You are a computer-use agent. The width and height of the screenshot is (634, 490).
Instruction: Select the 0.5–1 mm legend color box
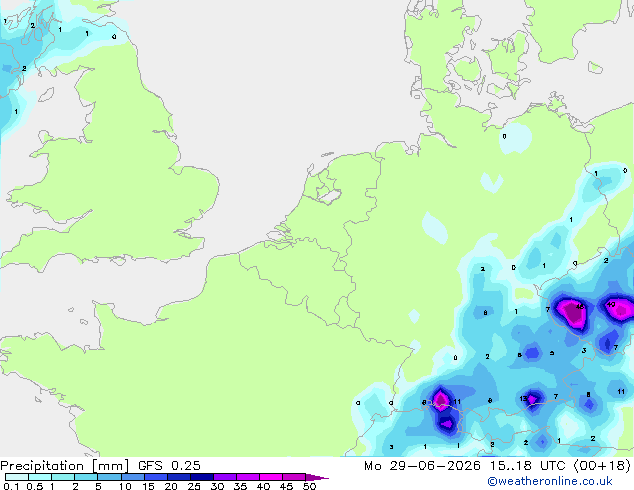tap(40, 477)
